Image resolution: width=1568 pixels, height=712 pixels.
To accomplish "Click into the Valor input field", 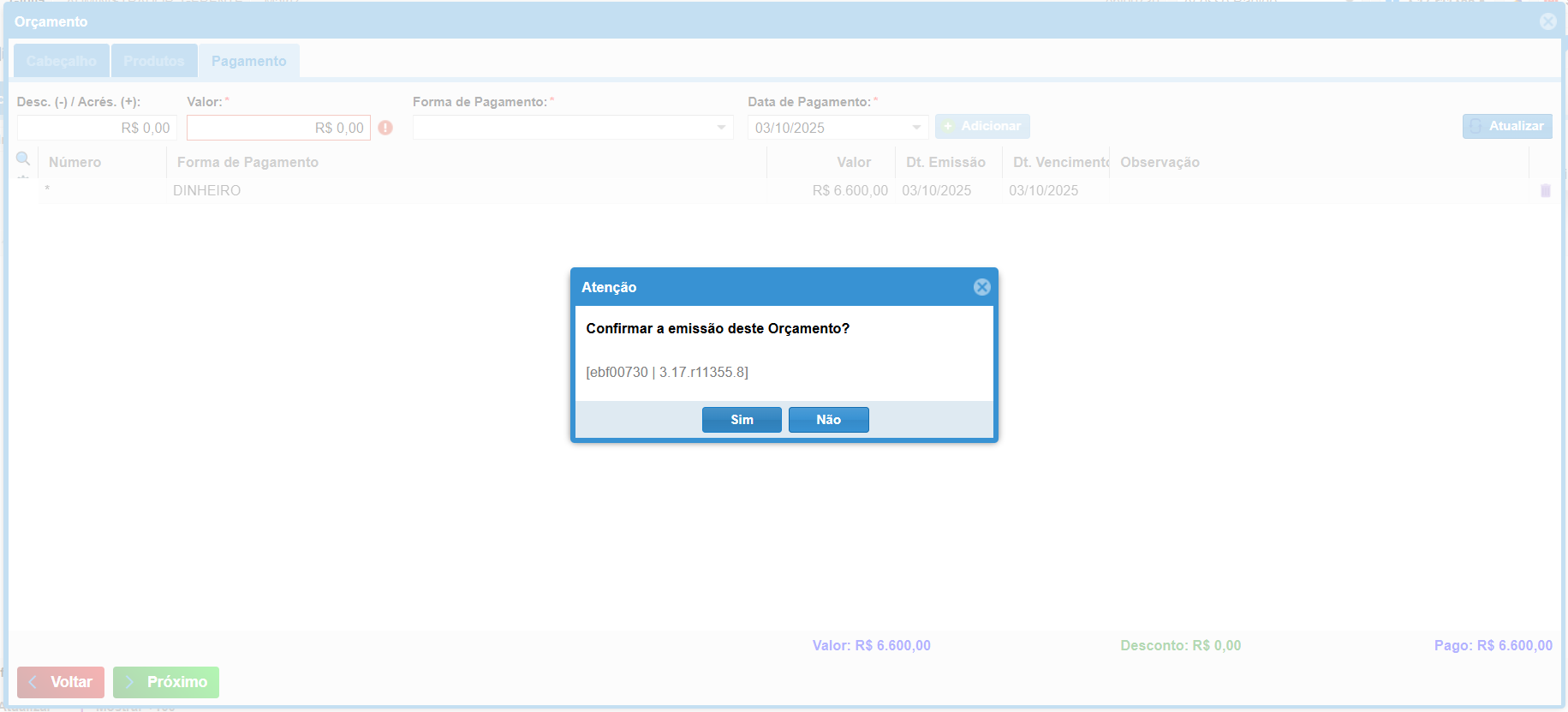I will [278, 128].
